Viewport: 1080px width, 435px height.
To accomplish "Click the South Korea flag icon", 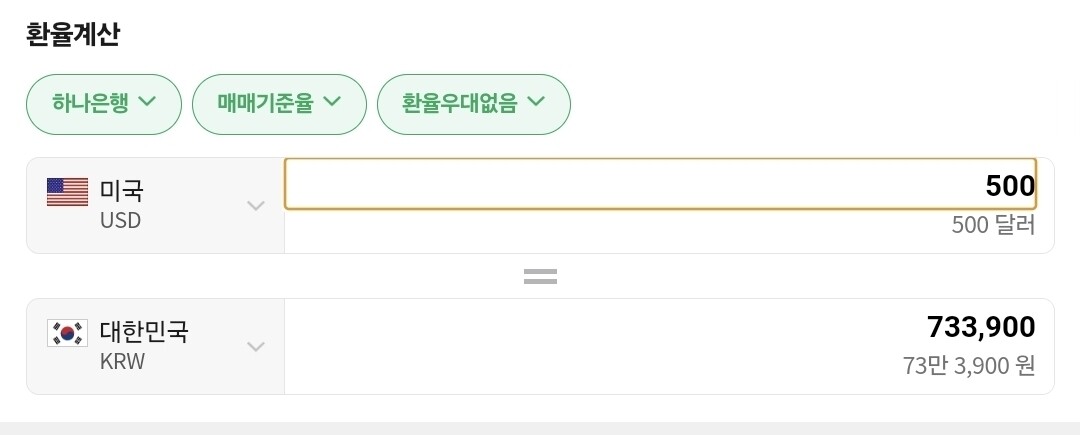I will (x=67, y=333).
